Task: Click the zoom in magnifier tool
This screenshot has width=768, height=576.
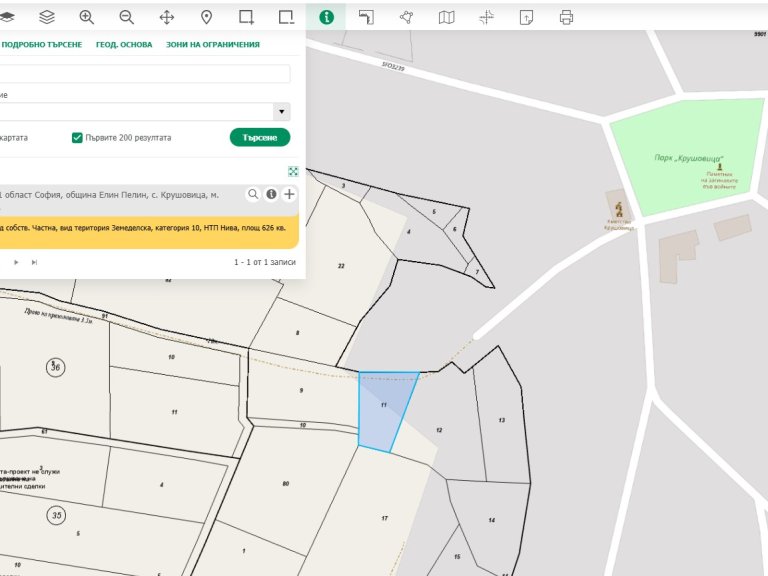Action: 87,17
